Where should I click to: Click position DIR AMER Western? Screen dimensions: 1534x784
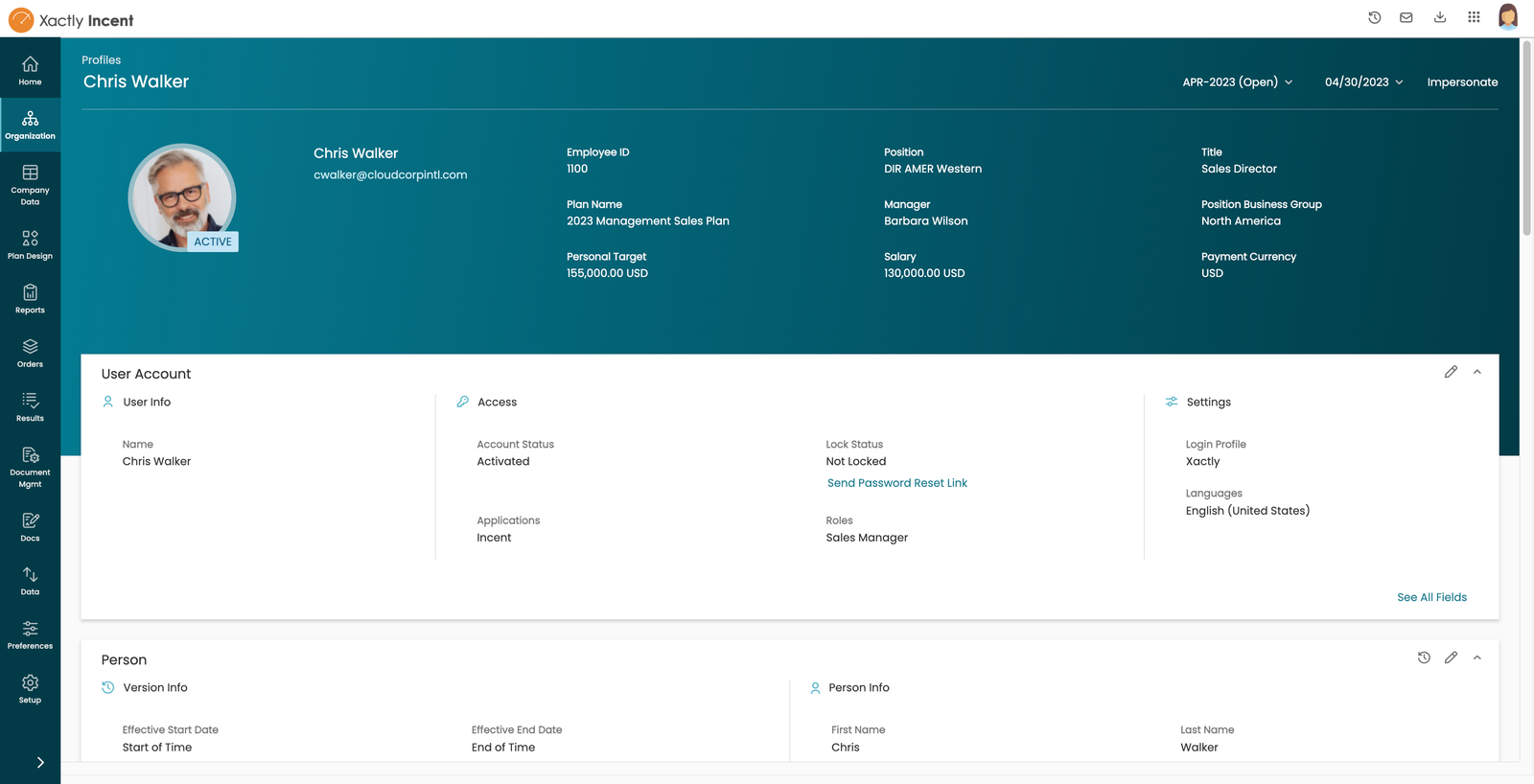click(933, 169)
